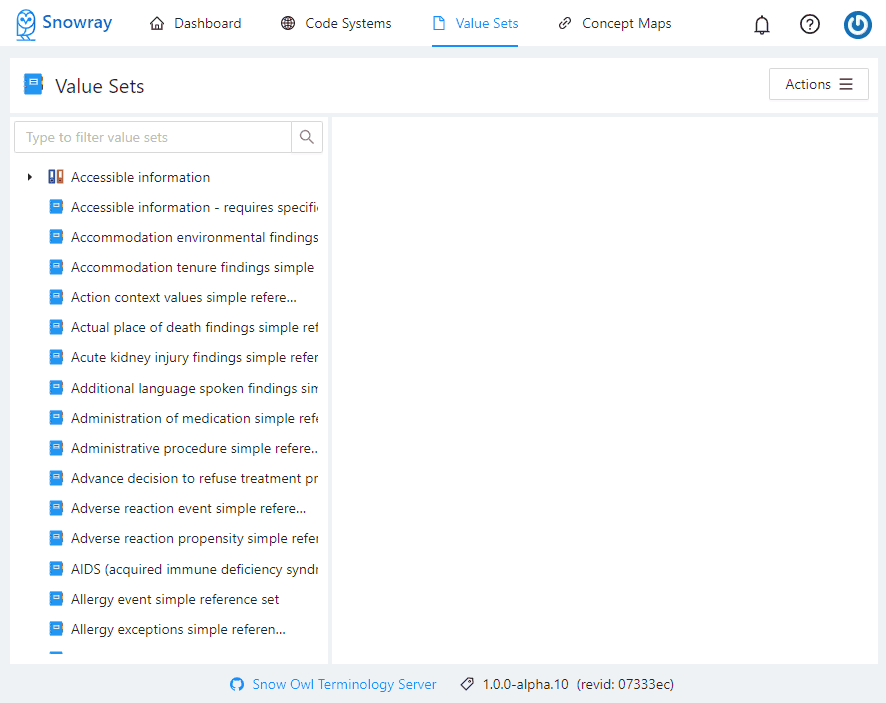Image resolution: width=886 pixels, height=703 pixels.
Task: Open the Concept Maps tab
Action: [614, 23]
